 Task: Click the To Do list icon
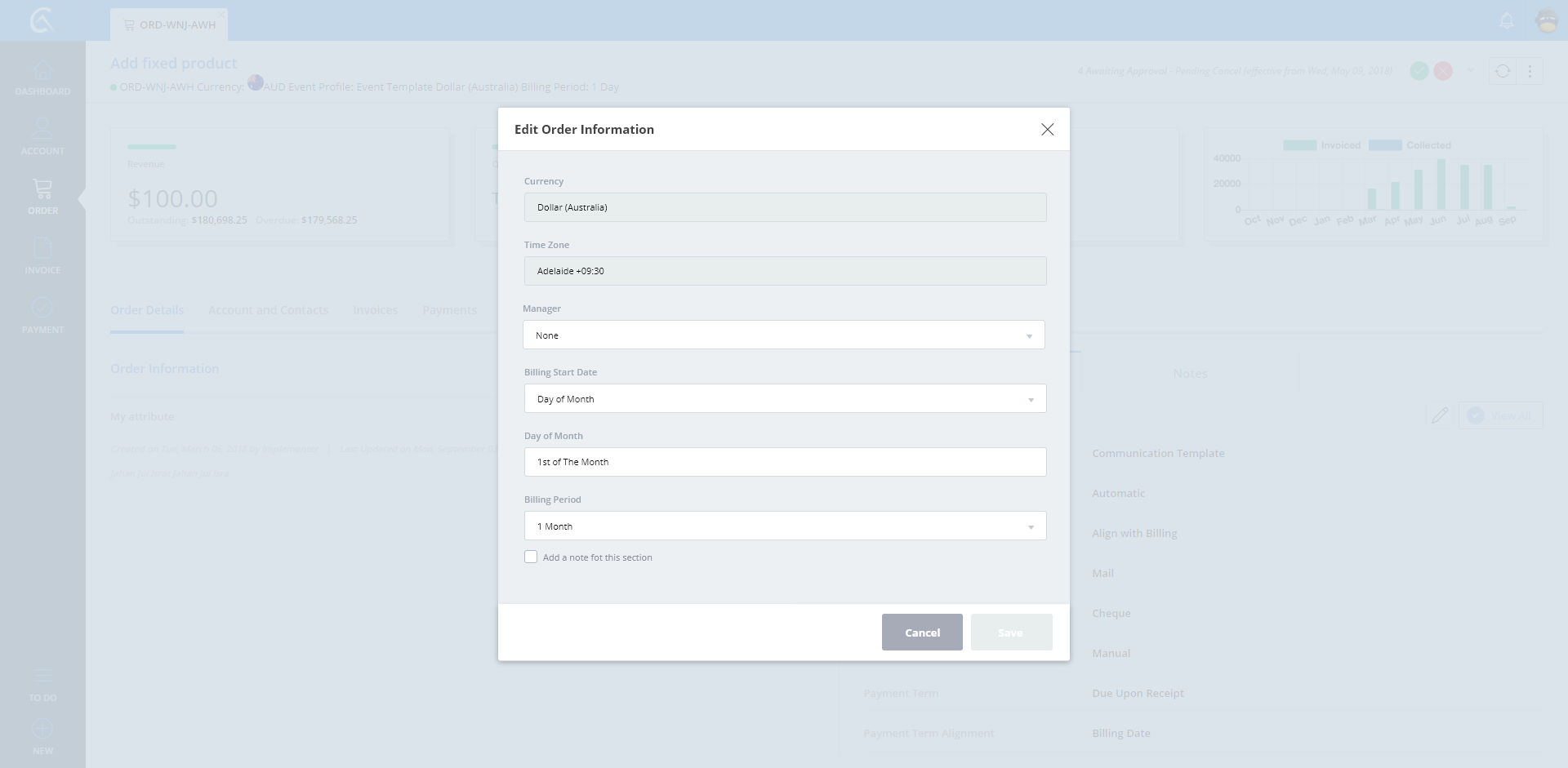point(42,677)
